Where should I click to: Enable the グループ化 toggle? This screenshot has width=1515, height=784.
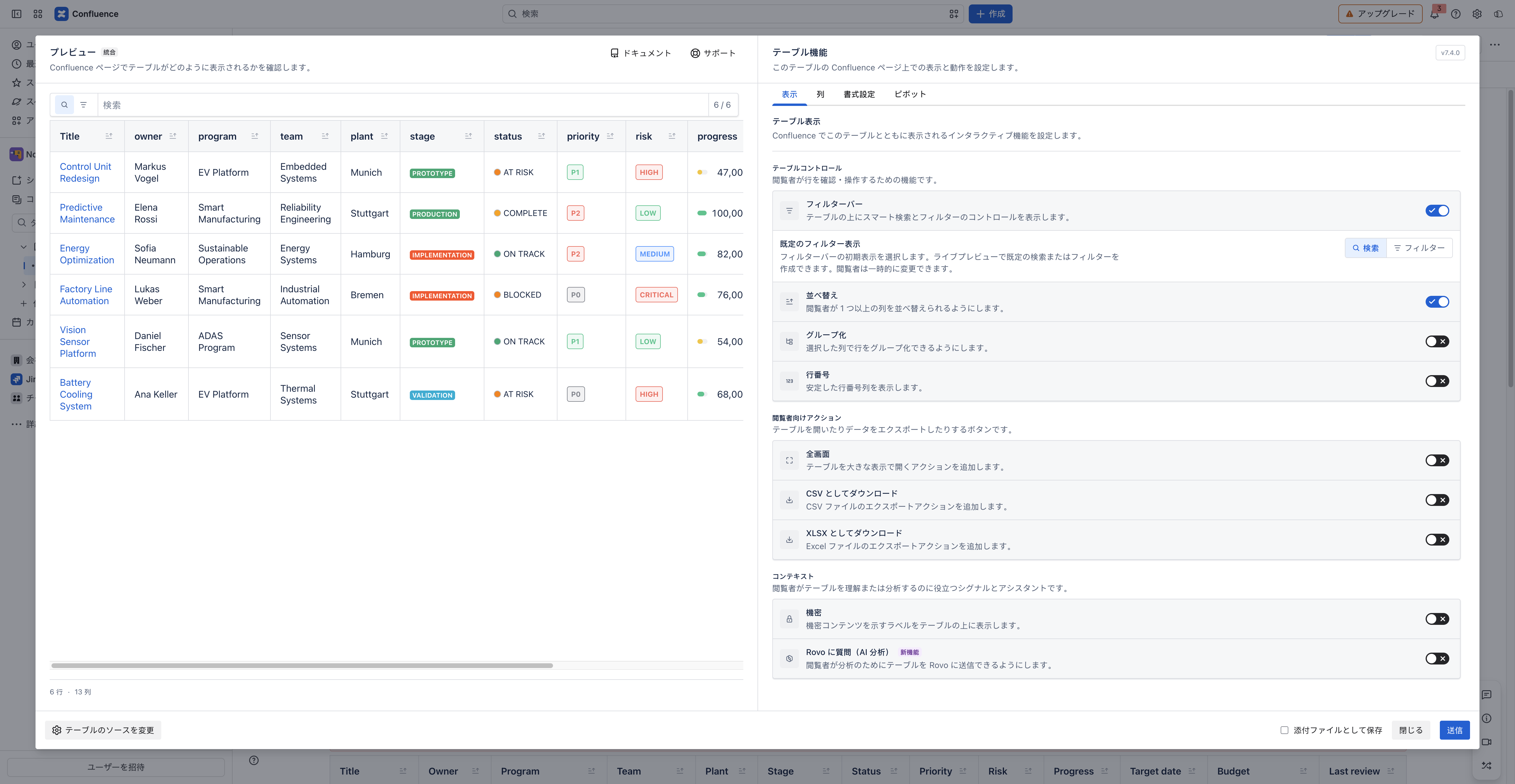click(1437, 342)
